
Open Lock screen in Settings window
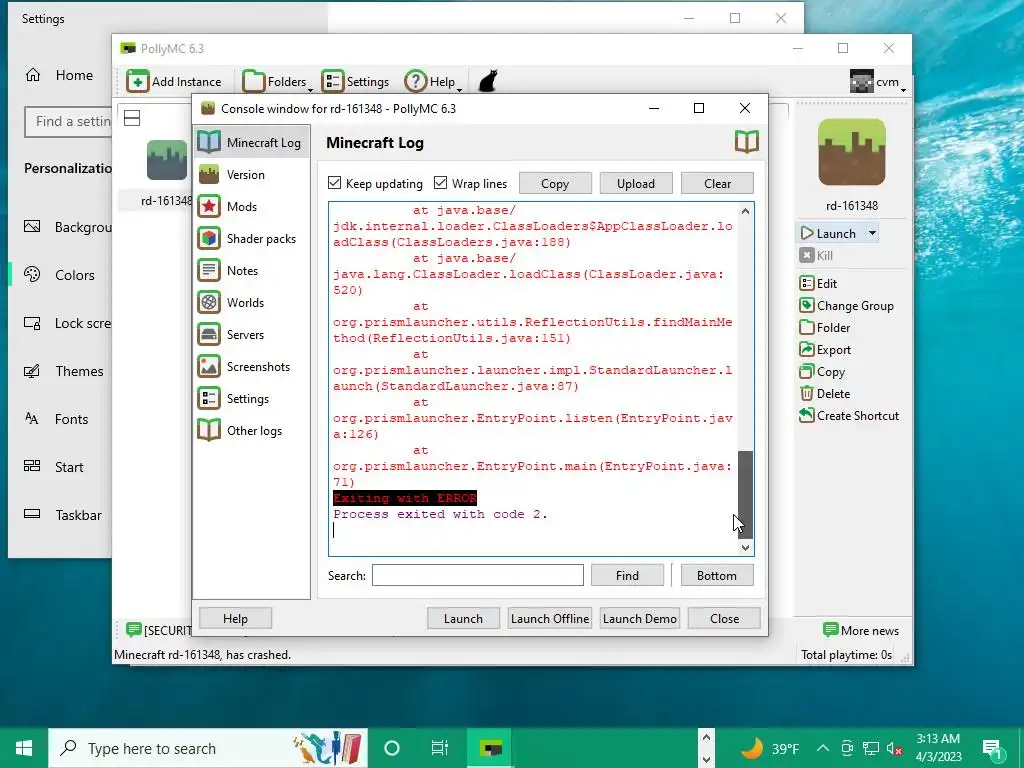pos(68,323)
